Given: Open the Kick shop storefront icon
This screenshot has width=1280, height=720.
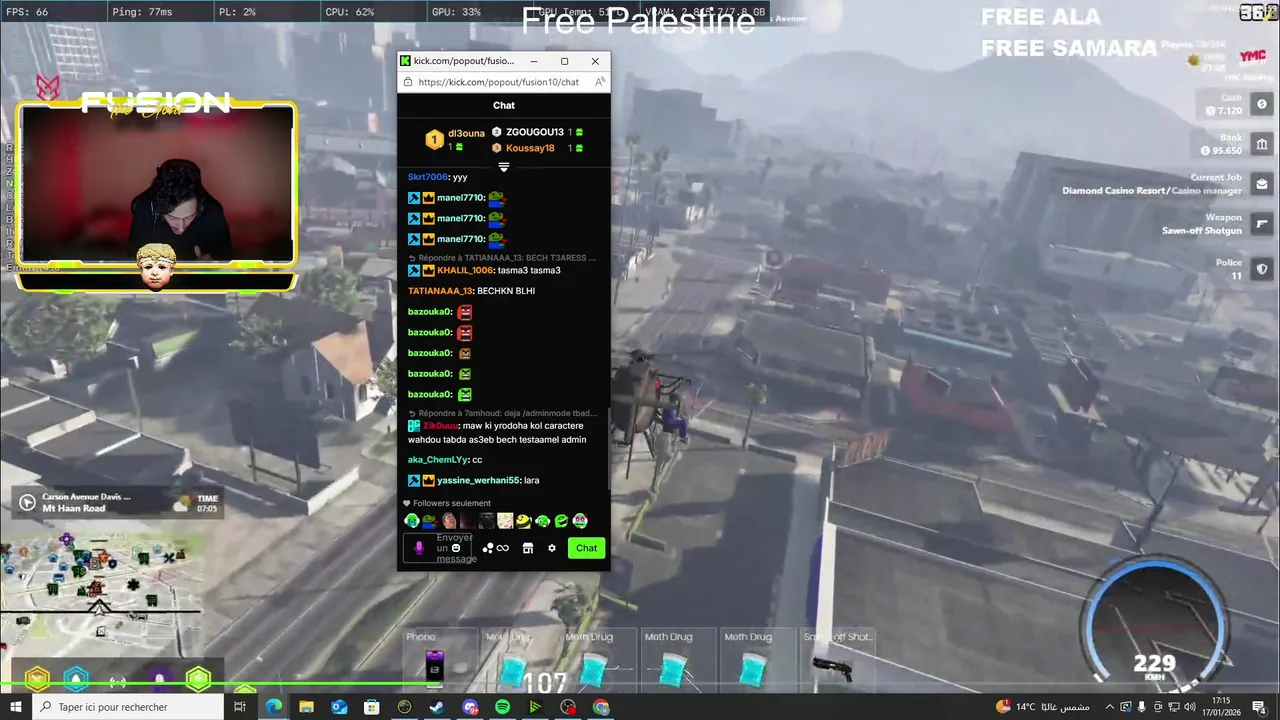Looking at the screenshot, I should [528, 548].
